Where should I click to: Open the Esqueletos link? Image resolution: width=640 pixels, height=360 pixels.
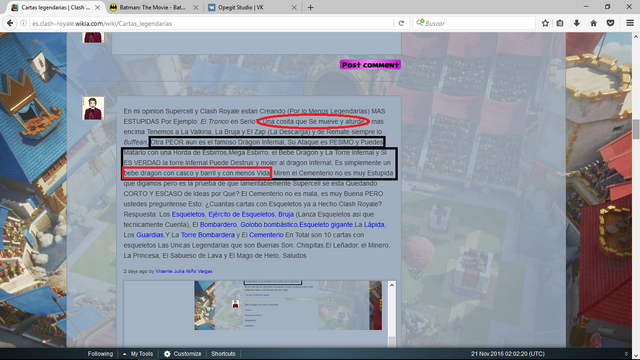pos(188,214)
